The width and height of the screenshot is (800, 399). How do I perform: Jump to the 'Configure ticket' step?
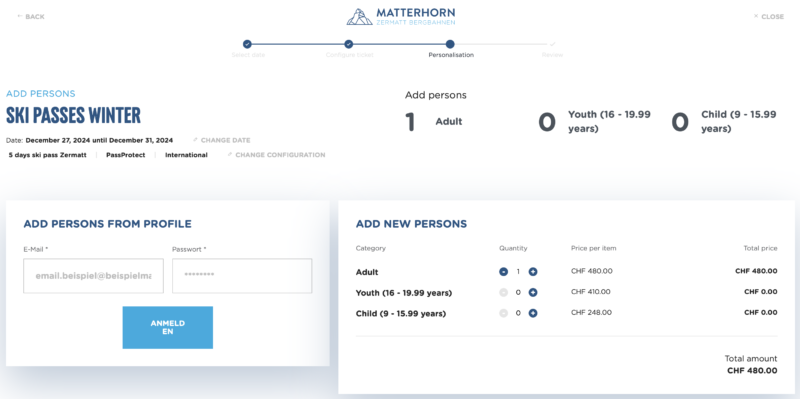click(x=348, y=44)
